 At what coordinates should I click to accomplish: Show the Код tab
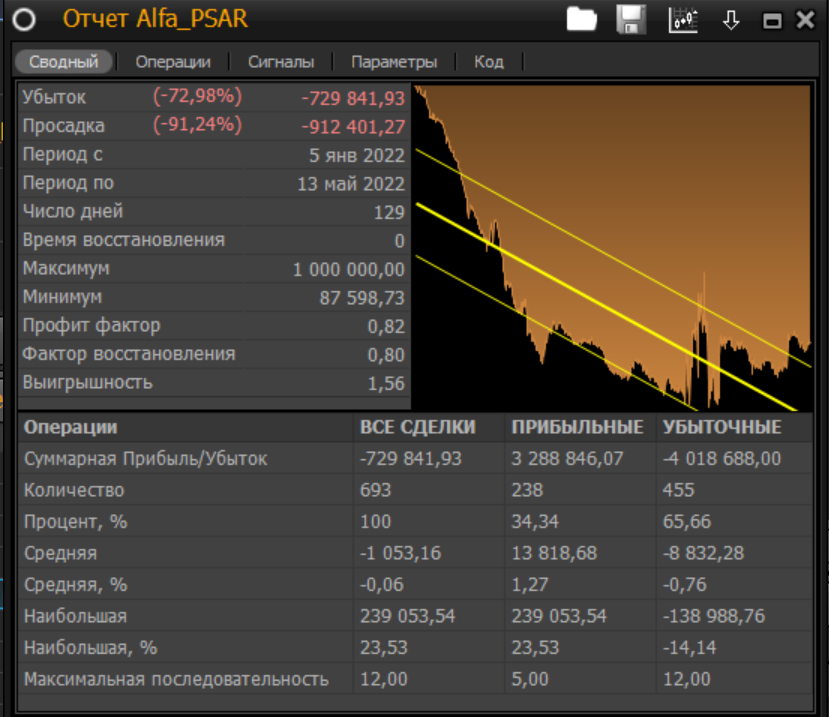(x=489, y=61)
